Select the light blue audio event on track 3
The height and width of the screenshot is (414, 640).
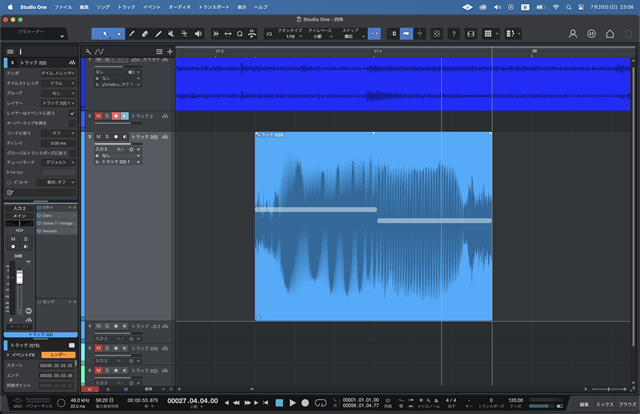click(x=373, y=226)
